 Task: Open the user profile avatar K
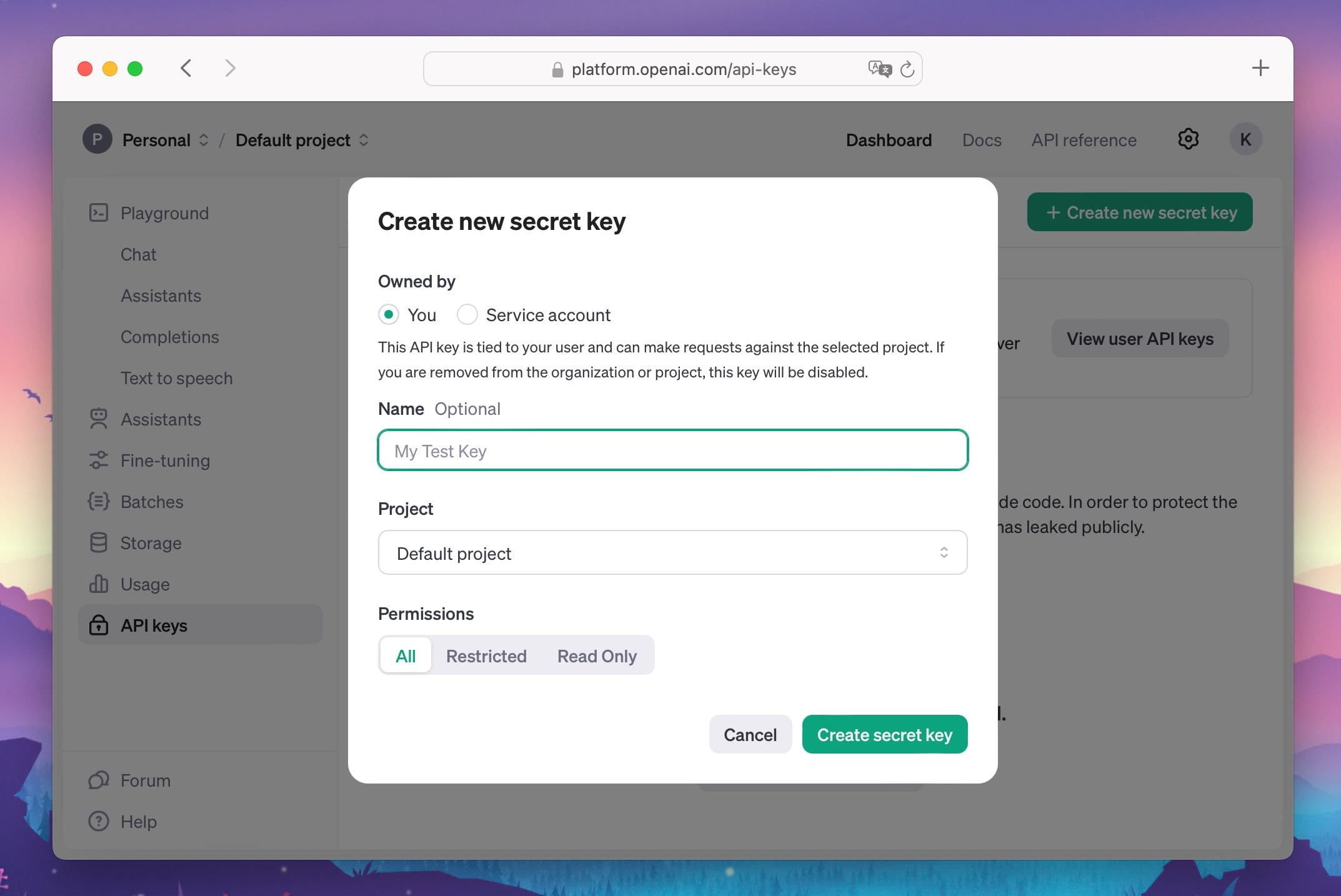[1245, 139]
